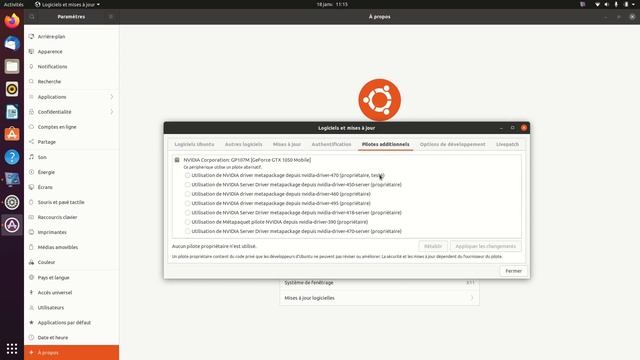Open the system status menu
Viewport: 640px width, 360px height.
coord(615,4)
